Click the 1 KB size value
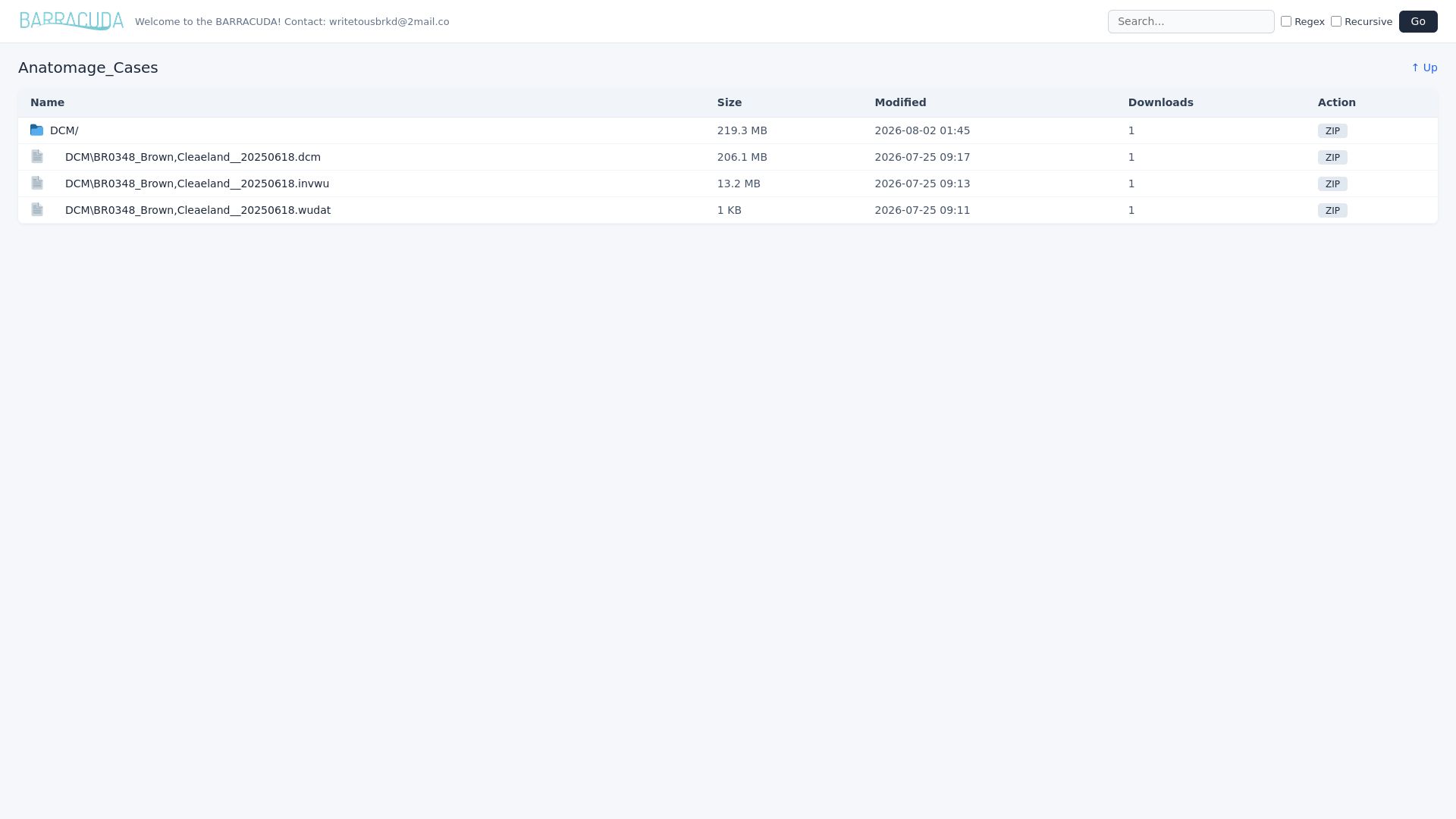This screenshot has width=1456, height=819. (730, 210)
